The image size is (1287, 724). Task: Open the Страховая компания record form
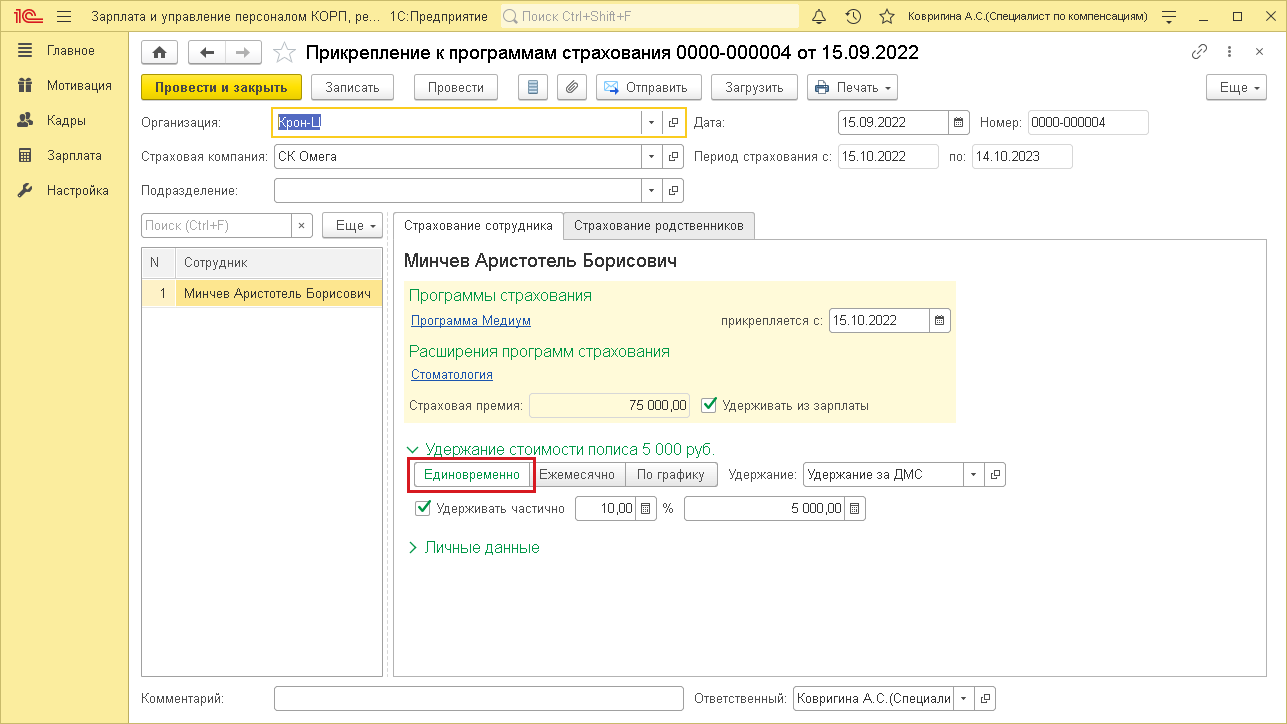674,157
